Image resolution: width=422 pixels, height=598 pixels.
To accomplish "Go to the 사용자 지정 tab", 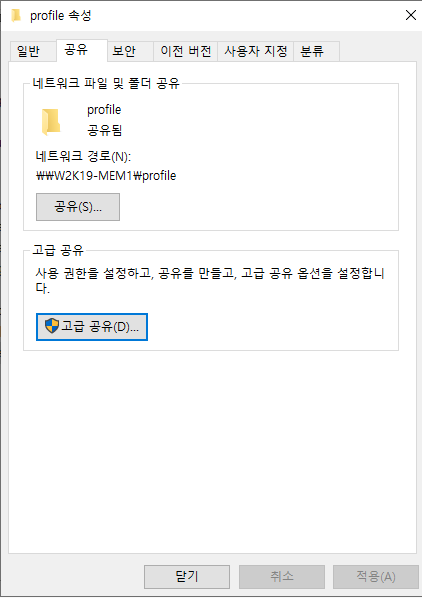I will click(x=255, y=51).
